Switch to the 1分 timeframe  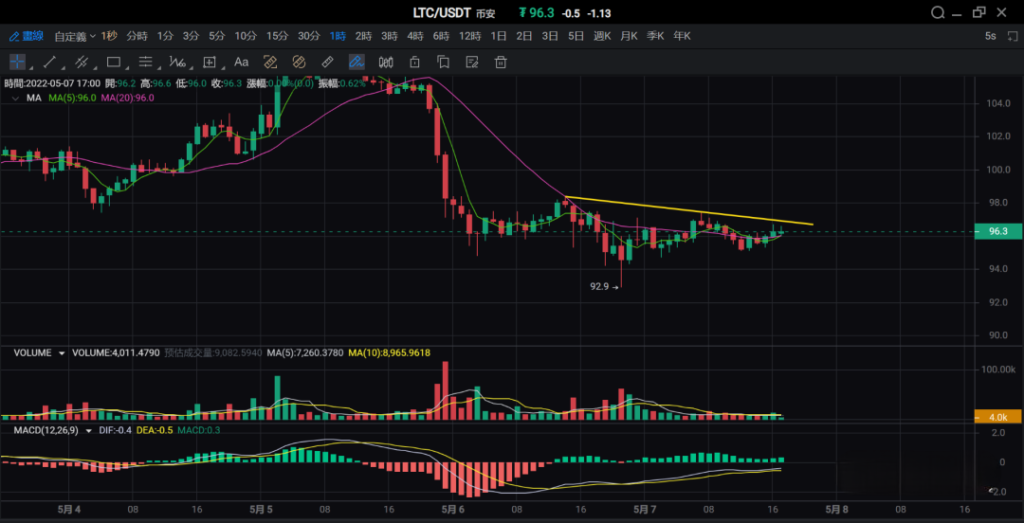tap(165, 36)
